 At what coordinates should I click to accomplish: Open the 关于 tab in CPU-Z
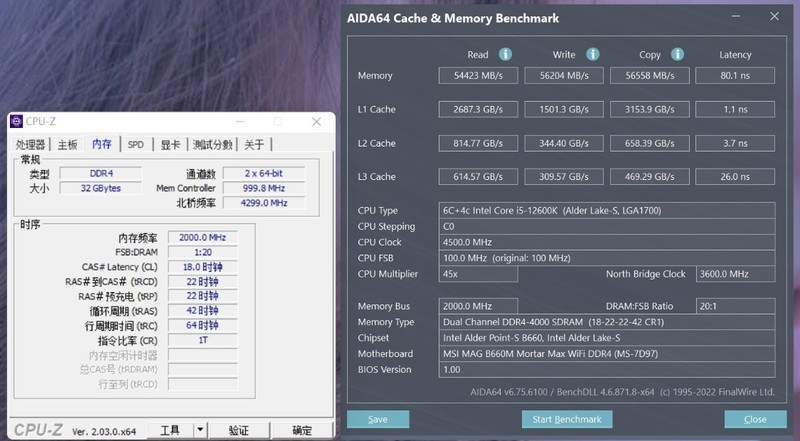point(254,145)
